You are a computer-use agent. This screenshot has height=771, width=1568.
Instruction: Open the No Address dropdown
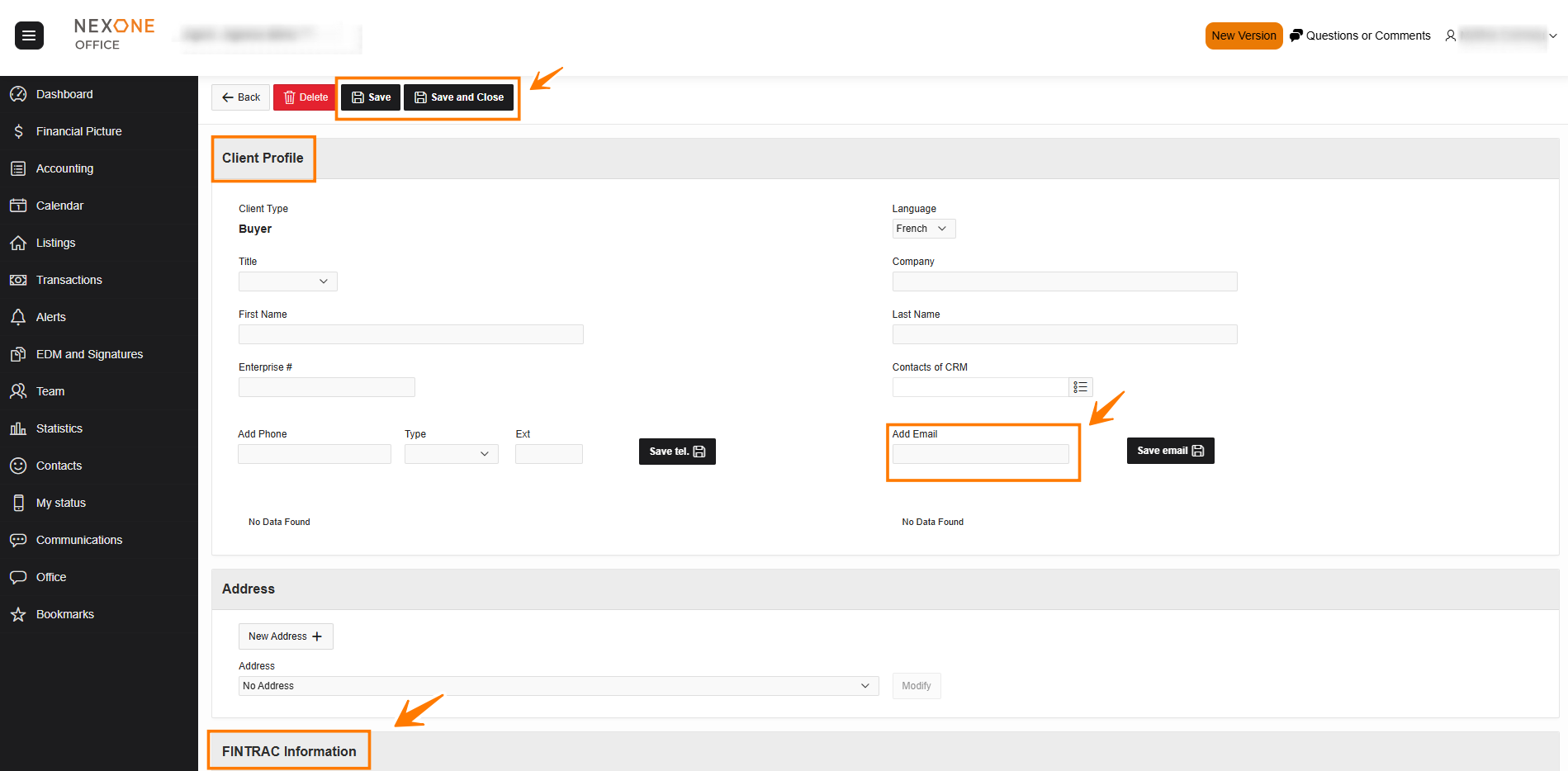pyautogui.click(x=558, y=686)
